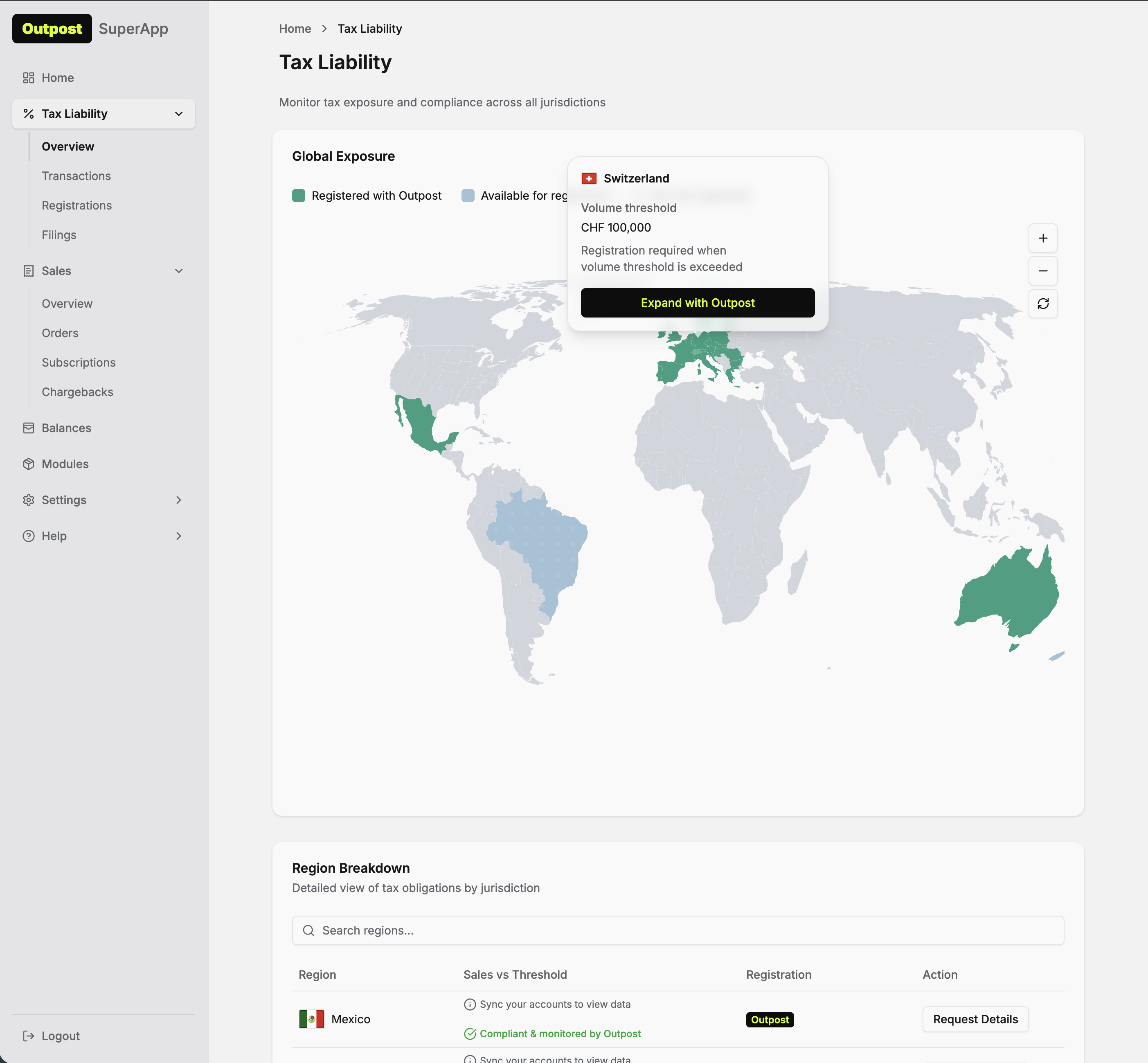Expand the Settings submenu arrow
This screenshot has height=1063, width=1148.
[179, 500]
